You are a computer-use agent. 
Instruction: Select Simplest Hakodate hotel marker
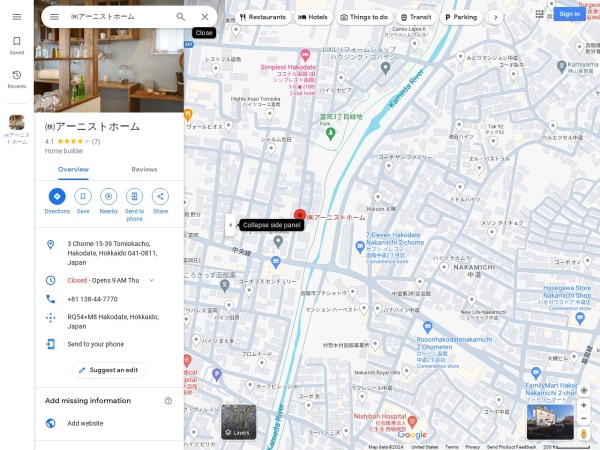[x=305, y=56]
